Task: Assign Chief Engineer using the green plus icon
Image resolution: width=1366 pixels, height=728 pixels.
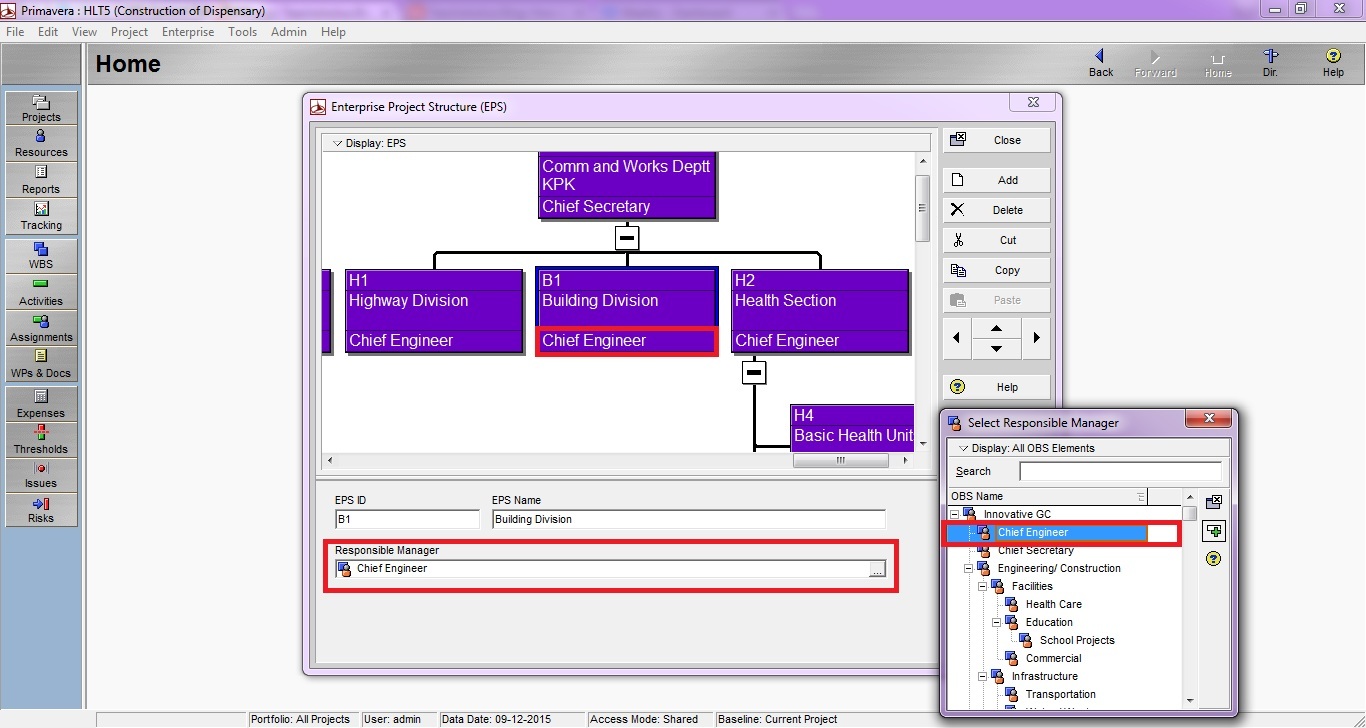Action: [x=1214, y=530]
